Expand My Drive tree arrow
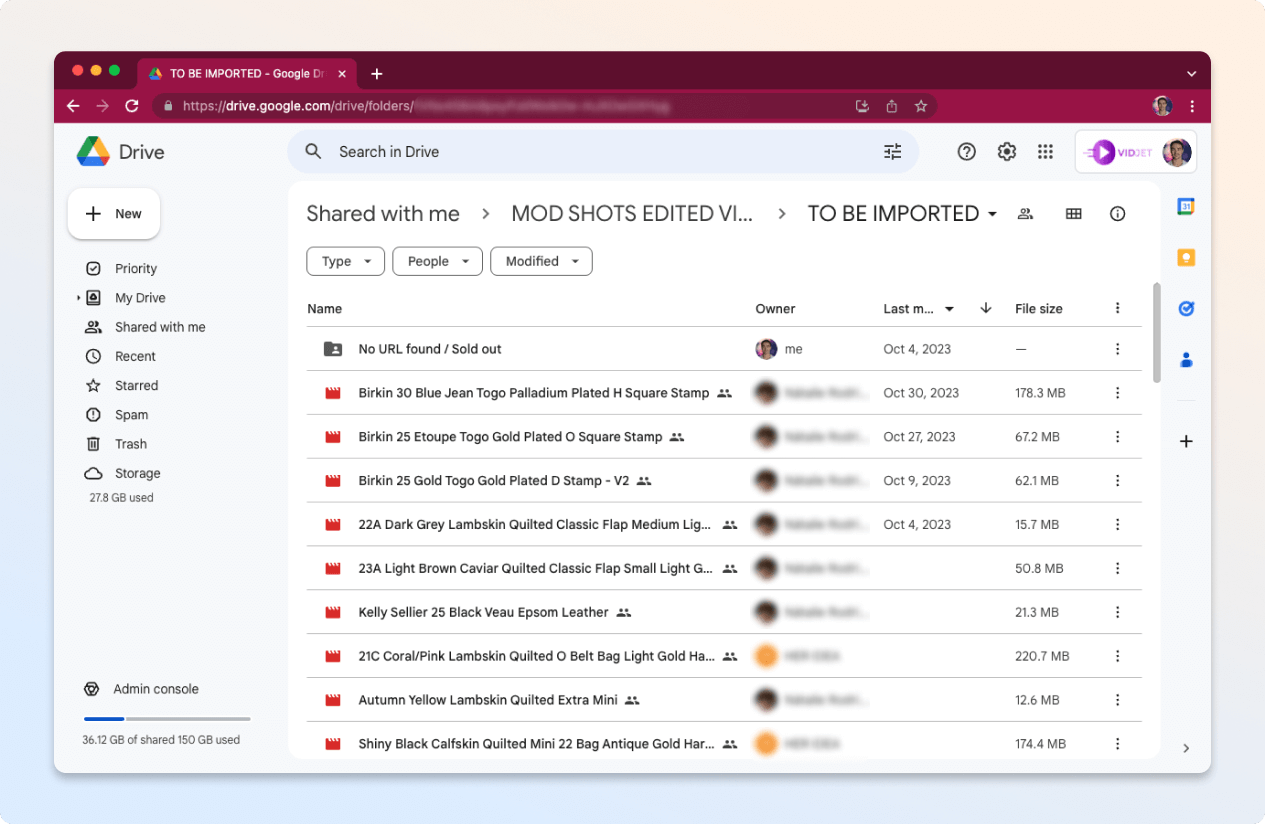 78,298
